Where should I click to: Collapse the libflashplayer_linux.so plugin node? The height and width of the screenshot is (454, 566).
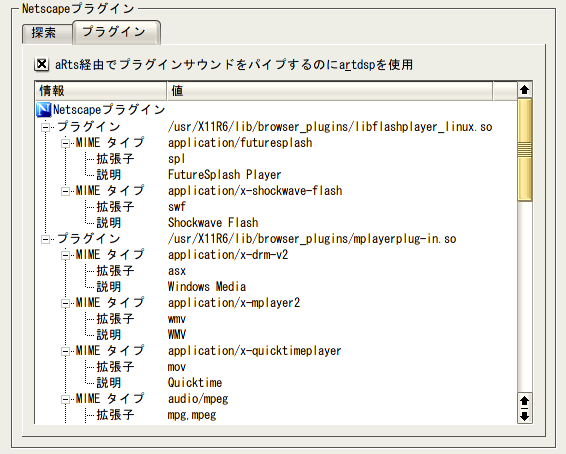coord(45,127)
